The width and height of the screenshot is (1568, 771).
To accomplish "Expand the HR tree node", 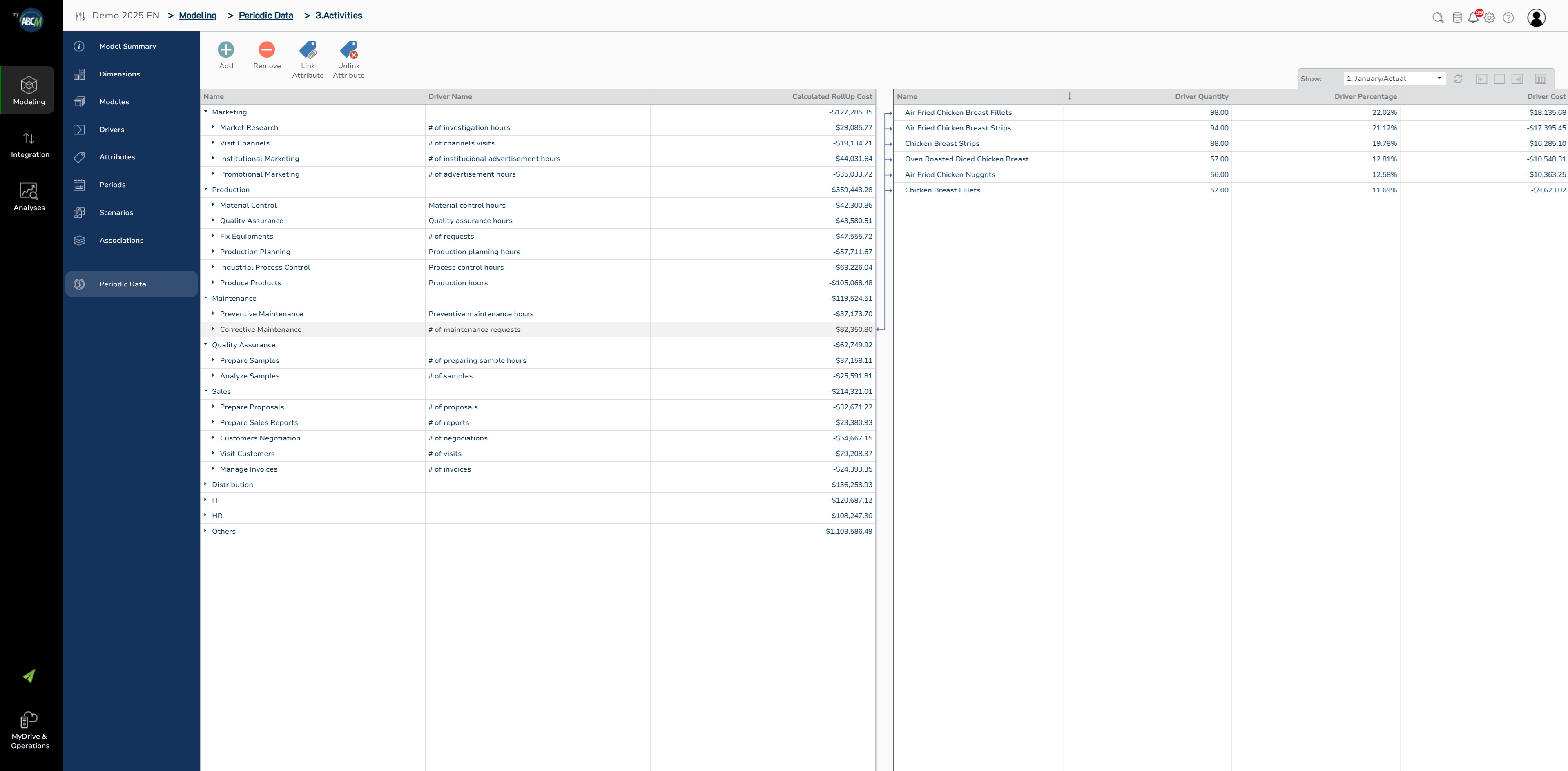I will click(x=205, y=515).
